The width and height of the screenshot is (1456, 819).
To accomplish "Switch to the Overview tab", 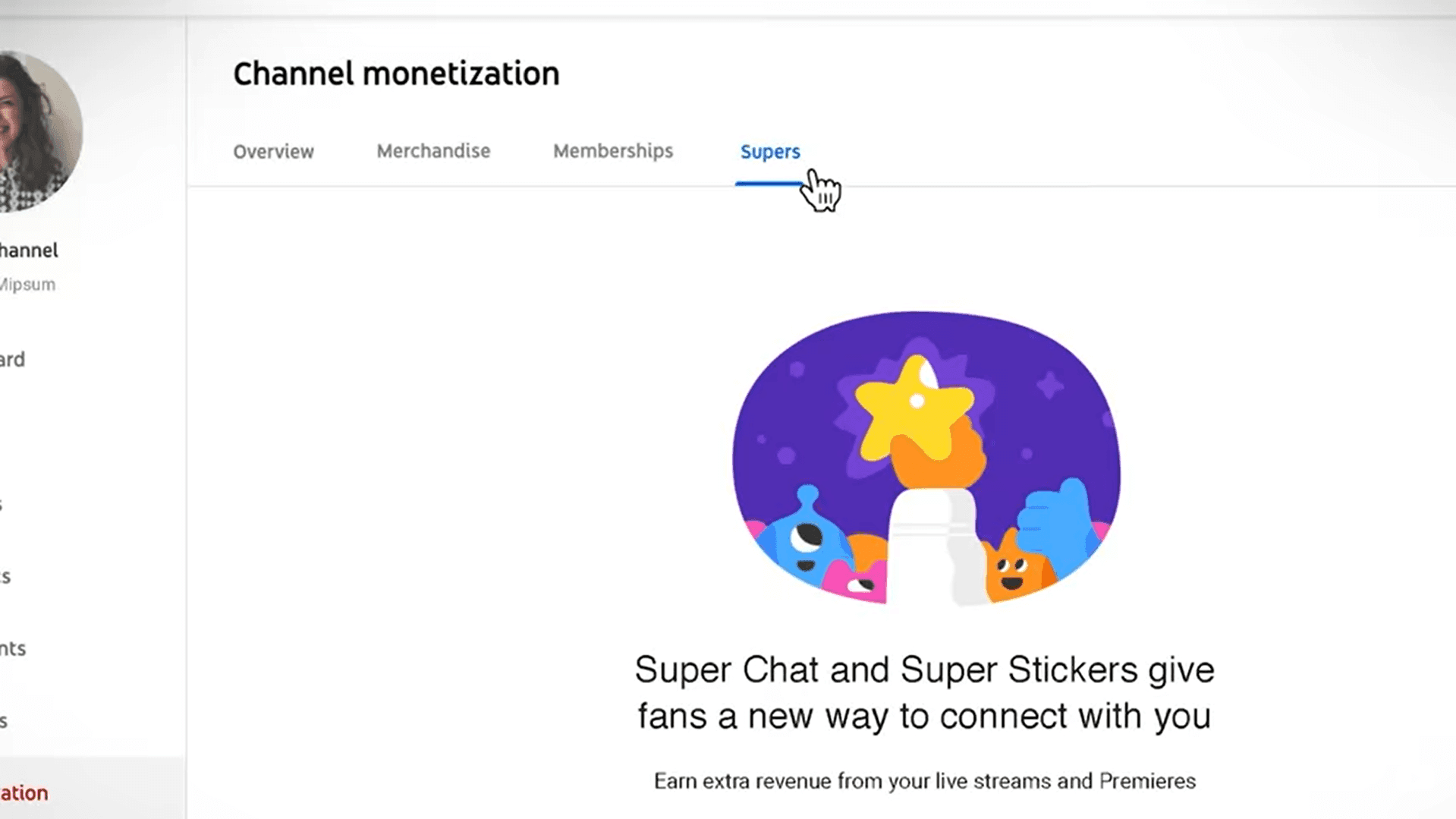I will tap(273, 151).
